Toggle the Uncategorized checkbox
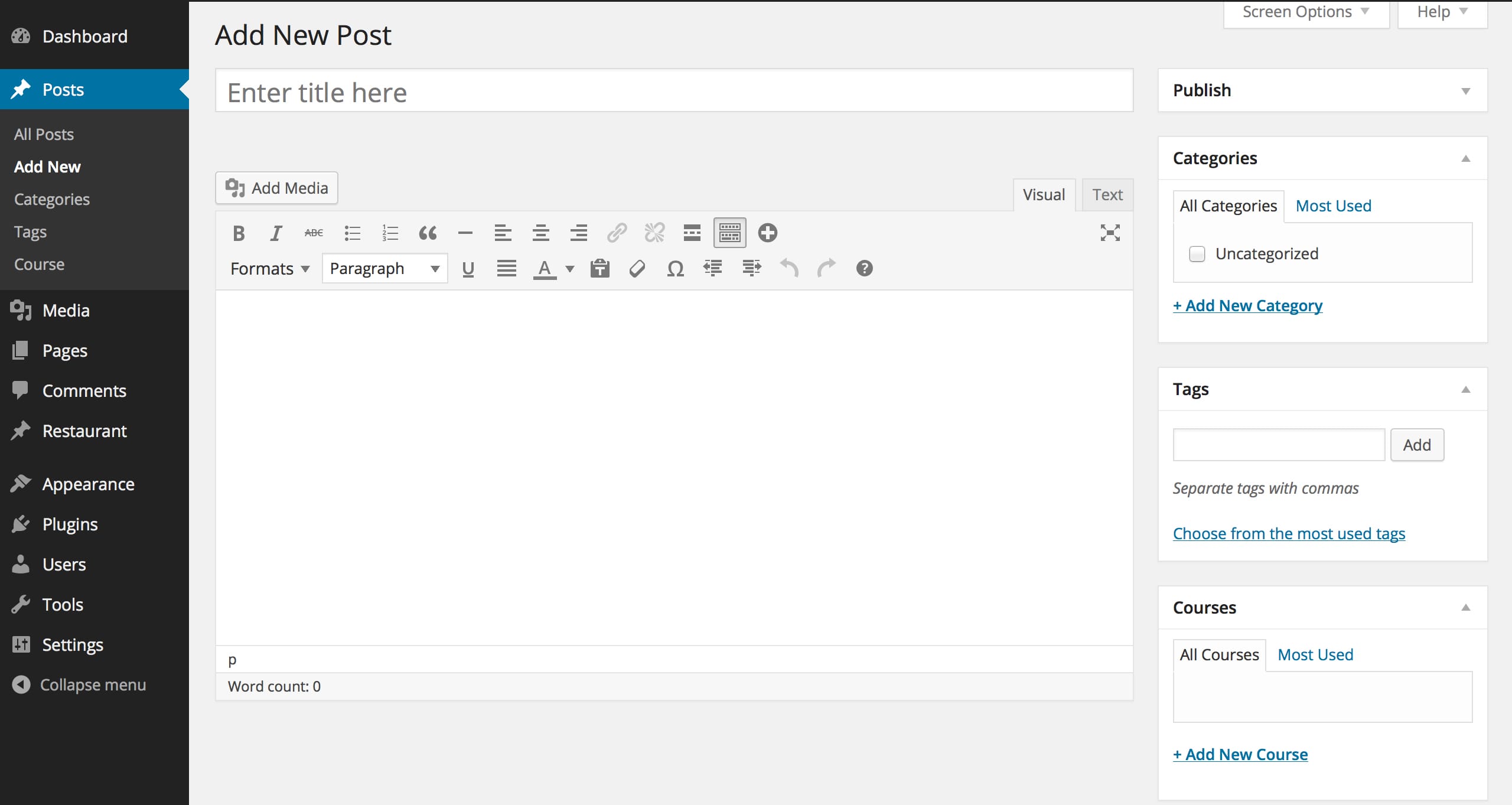Screen dimensions: 1512x805 click(1197, 253)
